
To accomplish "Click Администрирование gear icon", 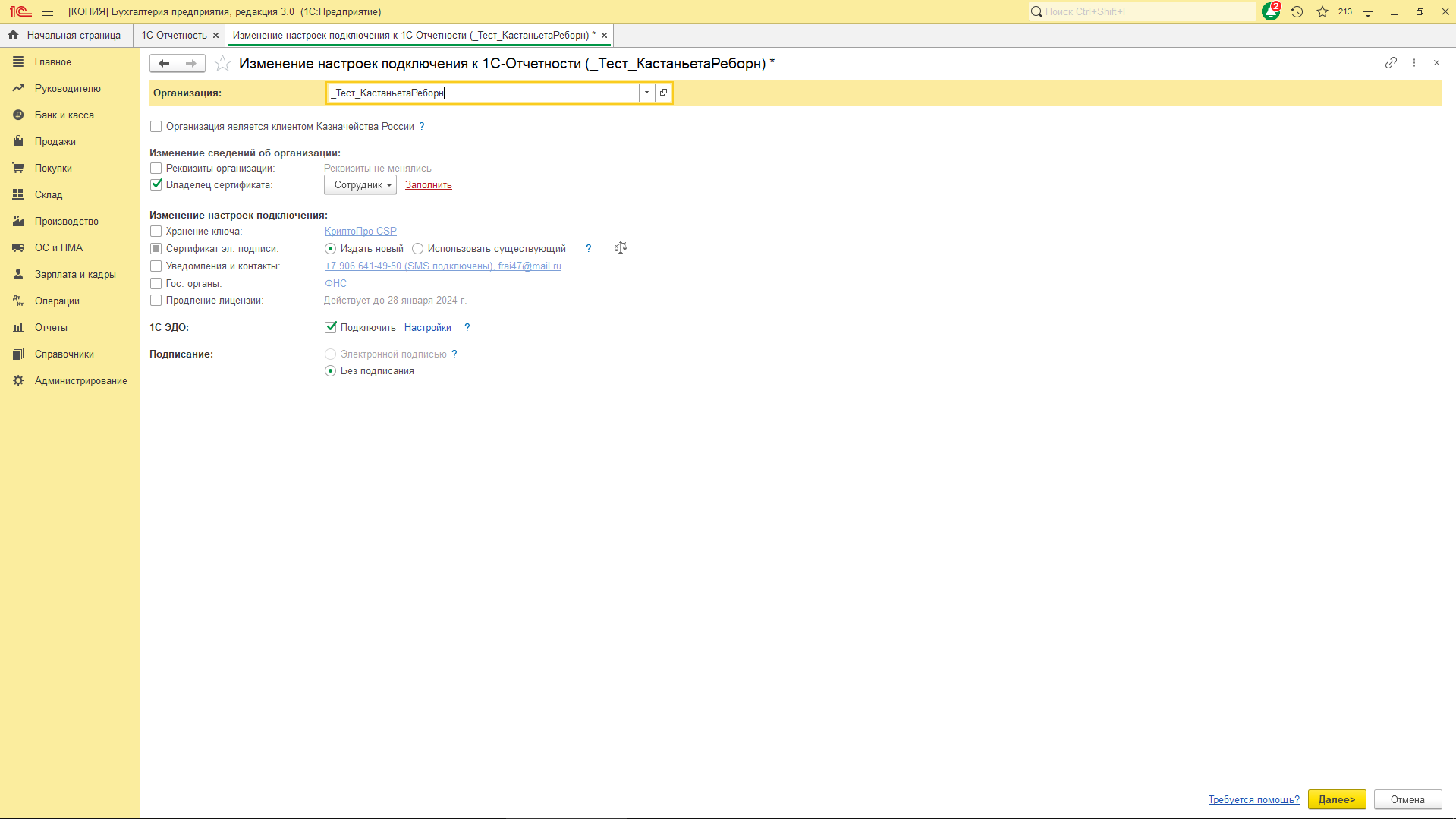I will [18, 380].
